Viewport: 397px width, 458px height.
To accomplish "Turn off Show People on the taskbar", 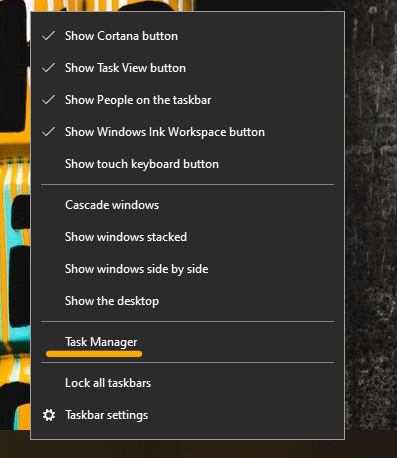I will point(187,100).
